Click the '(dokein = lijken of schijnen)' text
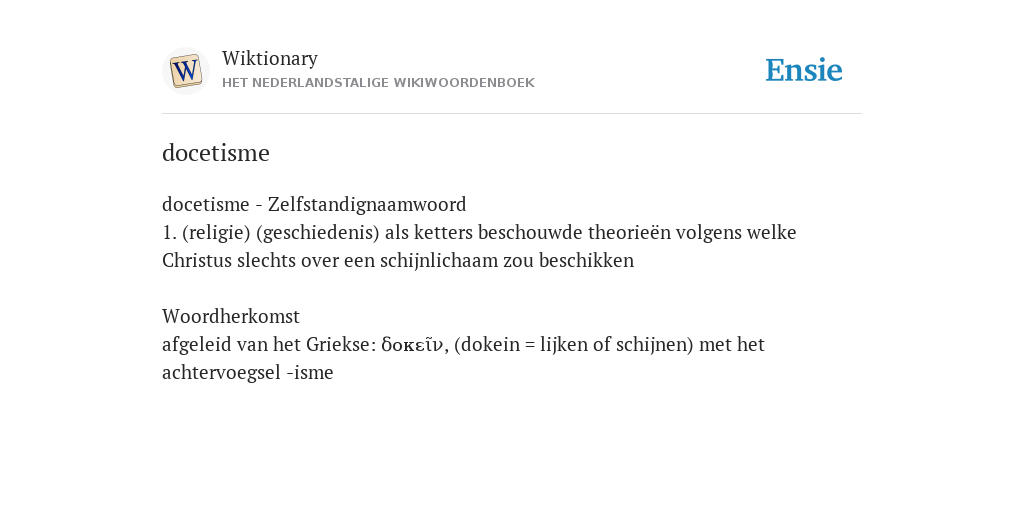Screen dimensions: 1024x512 coord(573,345)
